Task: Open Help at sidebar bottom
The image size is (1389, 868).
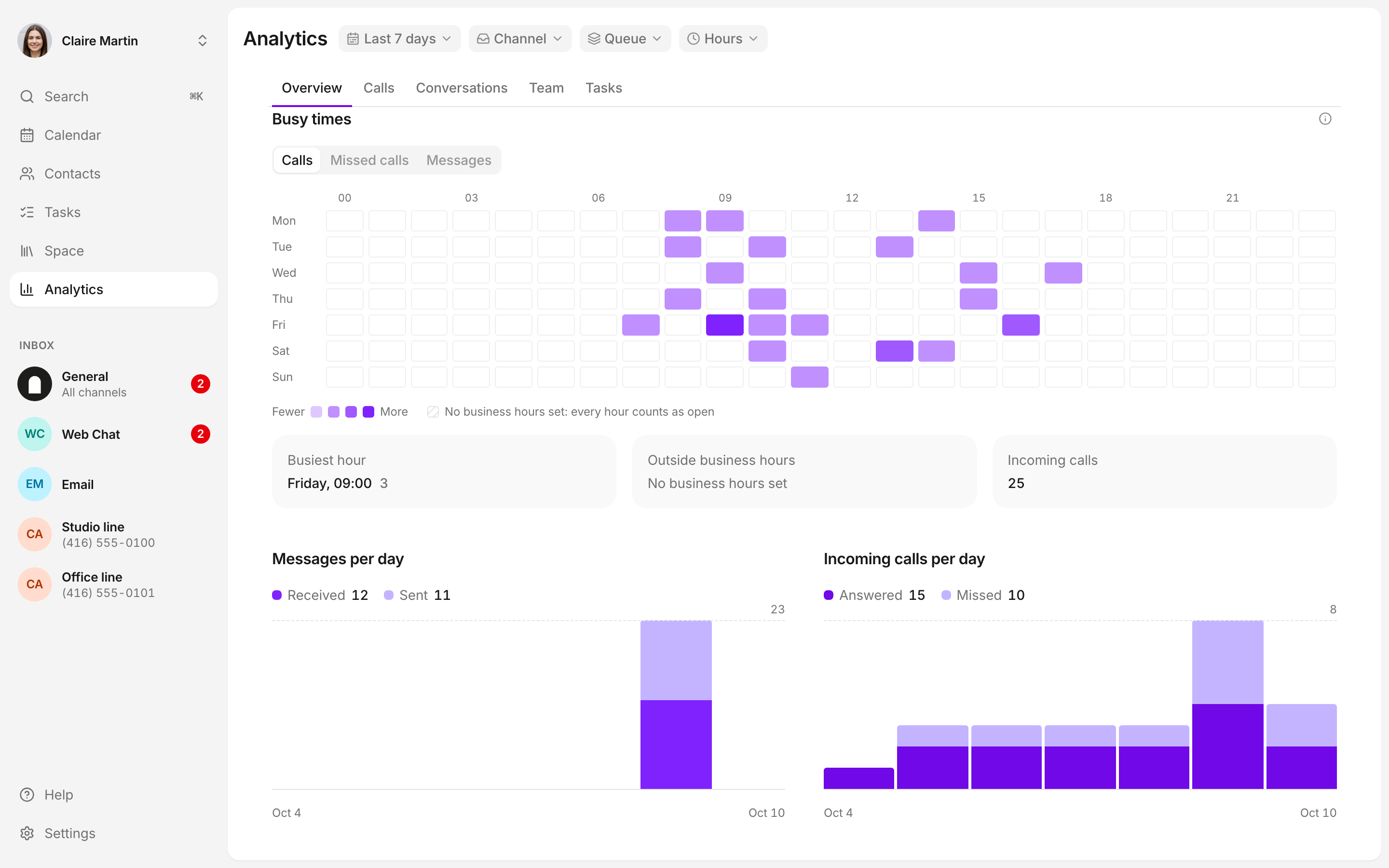Action: (x=114, y=795)
